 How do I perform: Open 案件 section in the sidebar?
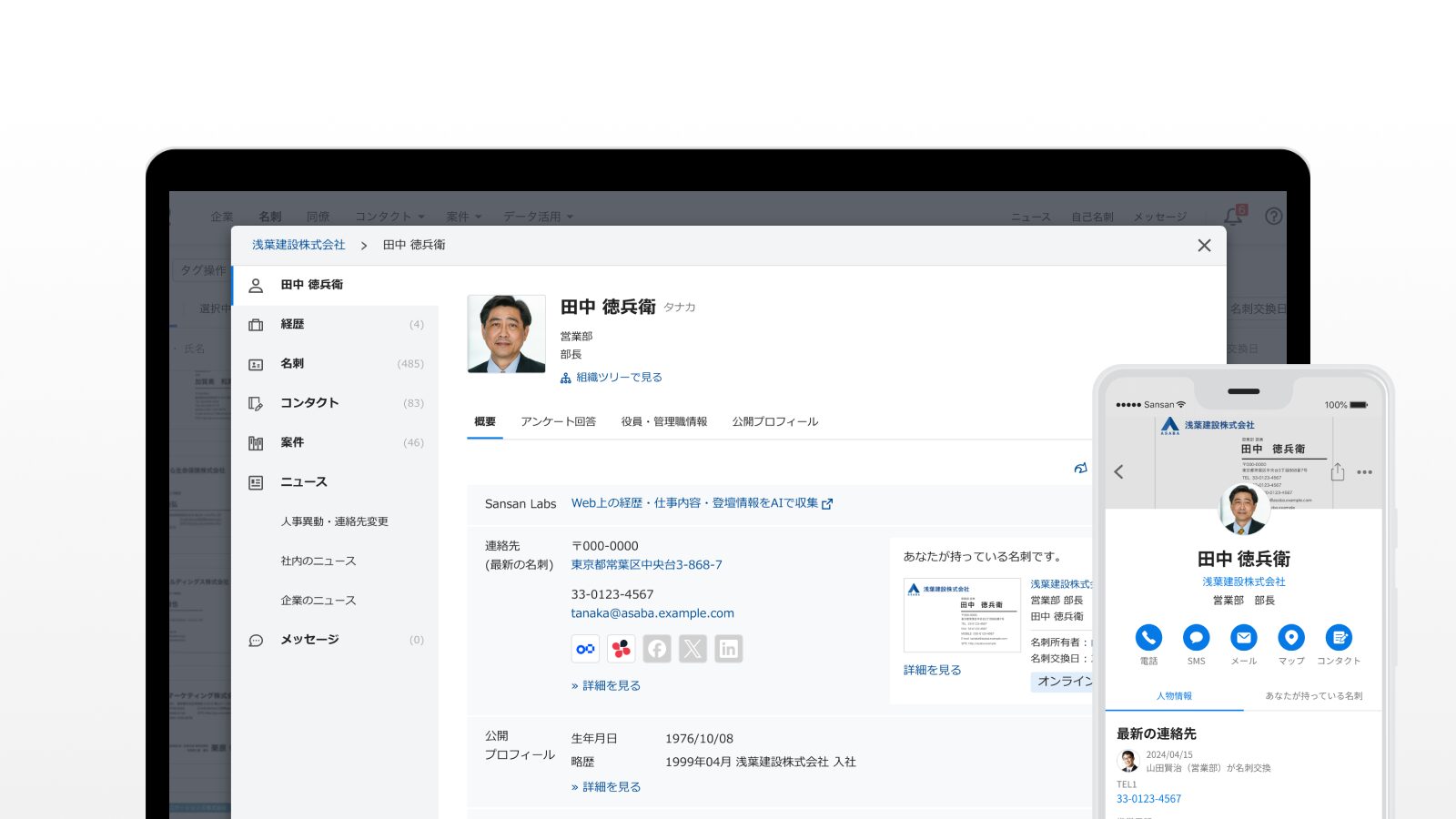(x=335, y=442)
